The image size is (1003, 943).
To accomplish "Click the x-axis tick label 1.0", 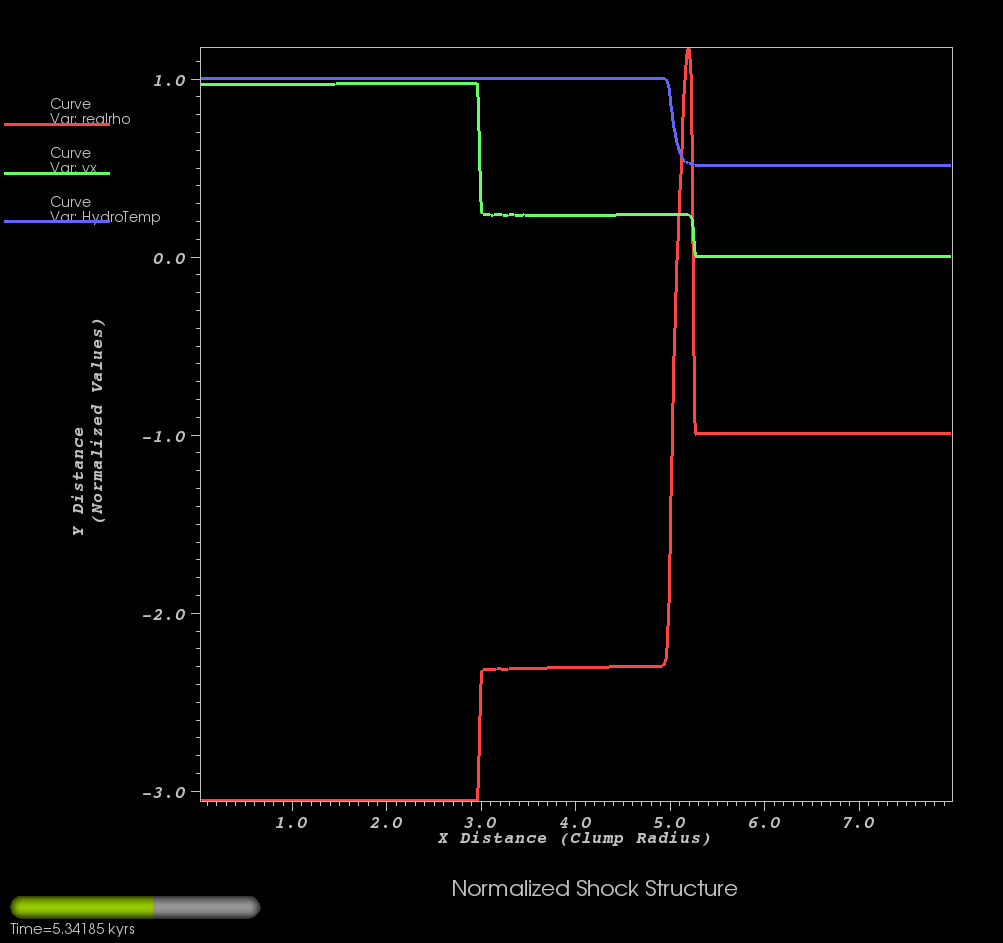I will click(x=291, y=822).
